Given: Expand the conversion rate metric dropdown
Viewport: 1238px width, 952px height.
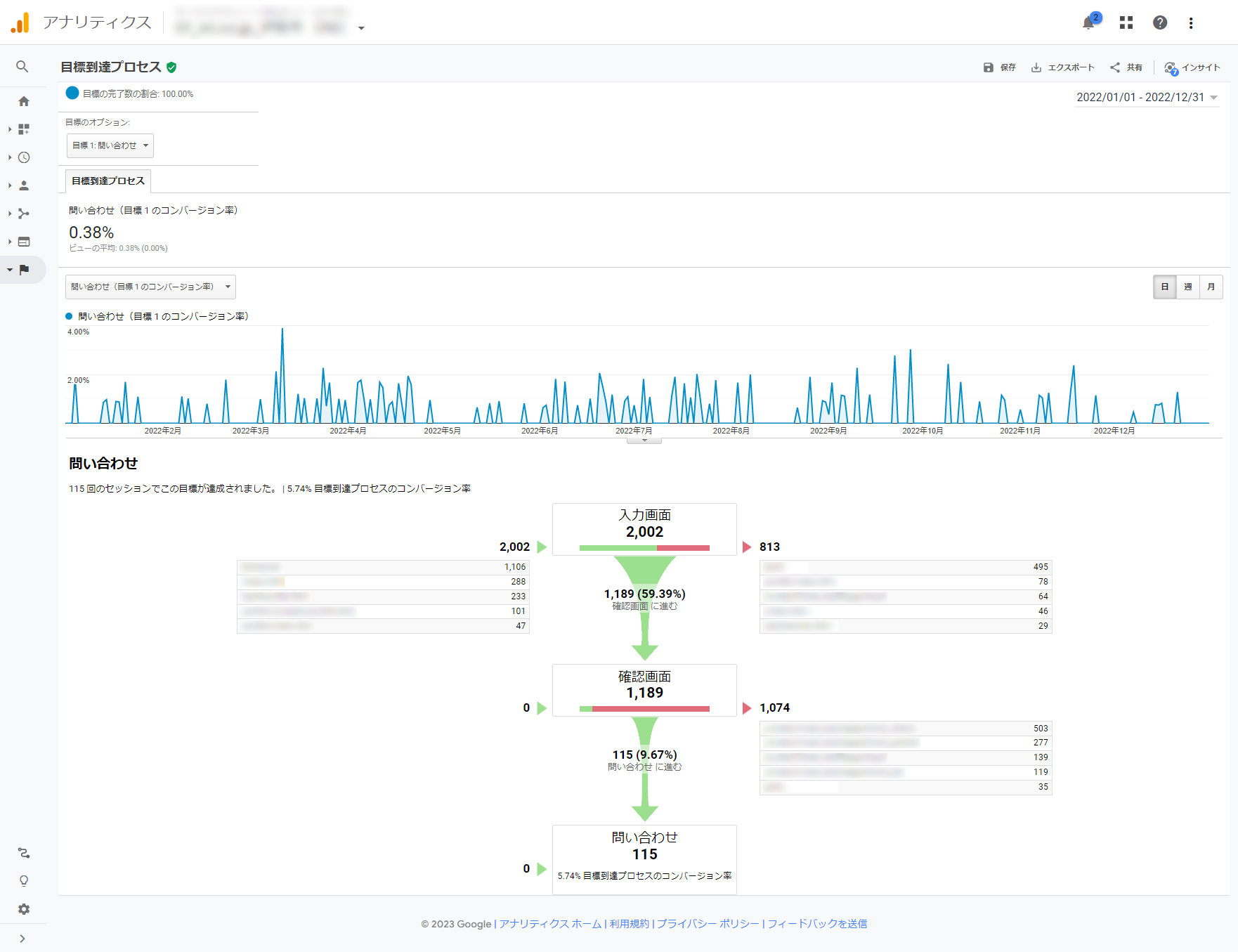Looking at the screenshot, I should [150, 287].
